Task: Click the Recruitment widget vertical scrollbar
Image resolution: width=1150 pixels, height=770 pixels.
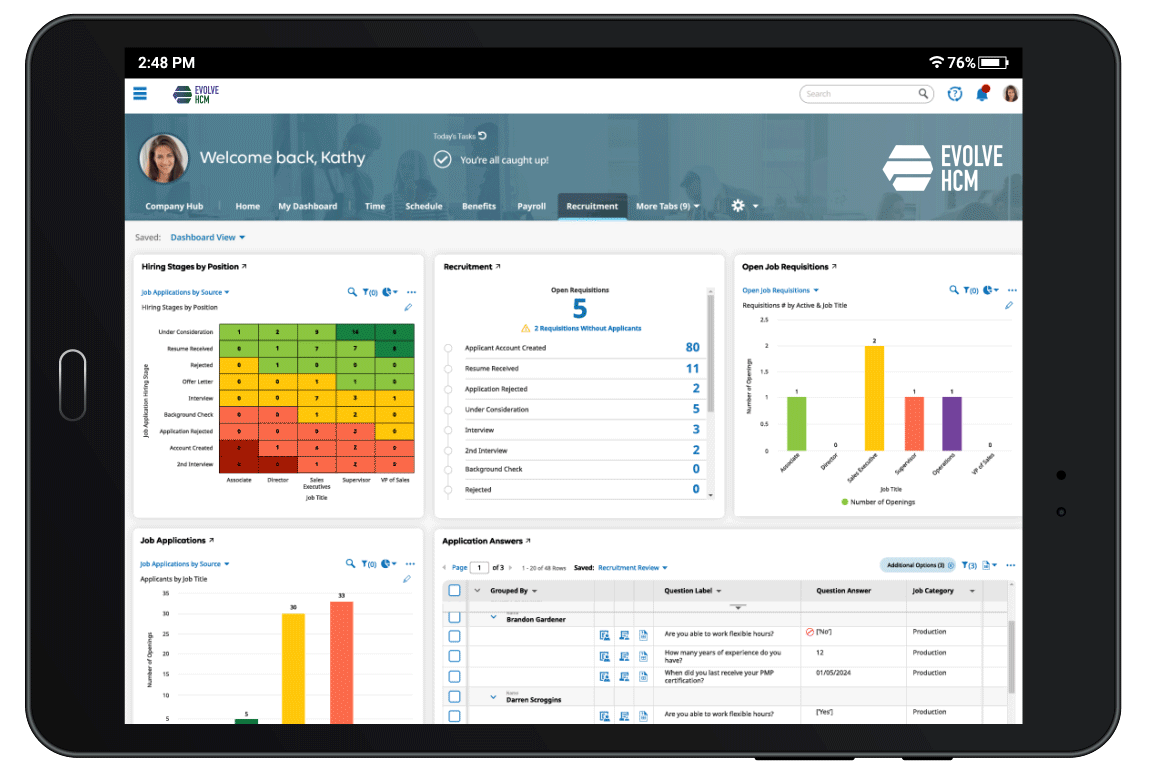Action: click(x=710, y=352)
